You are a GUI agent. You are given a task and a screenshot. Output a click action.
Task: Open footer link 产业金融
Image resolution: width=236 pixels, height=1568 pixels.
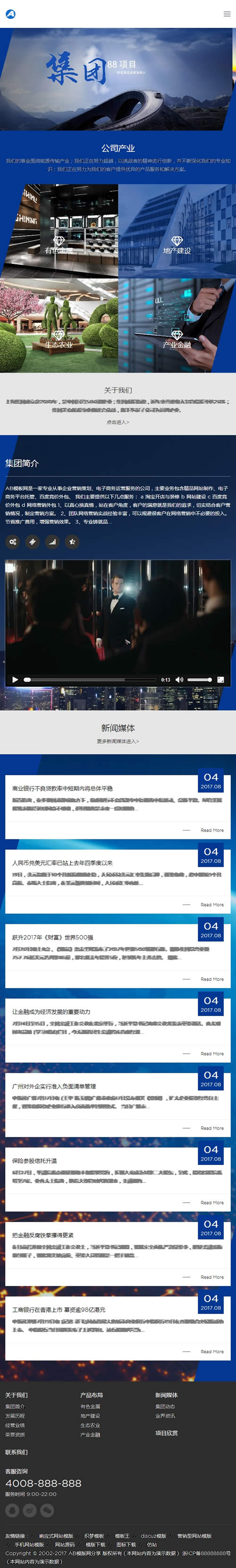tap(90, 1435)
